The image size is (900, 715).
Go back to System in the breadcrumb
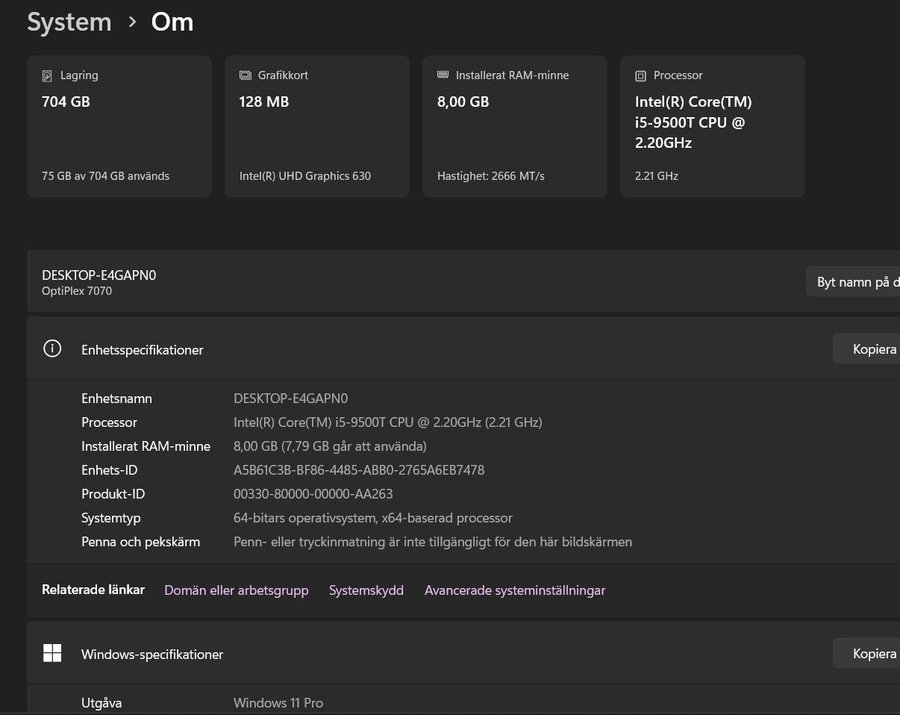[69, 22]
